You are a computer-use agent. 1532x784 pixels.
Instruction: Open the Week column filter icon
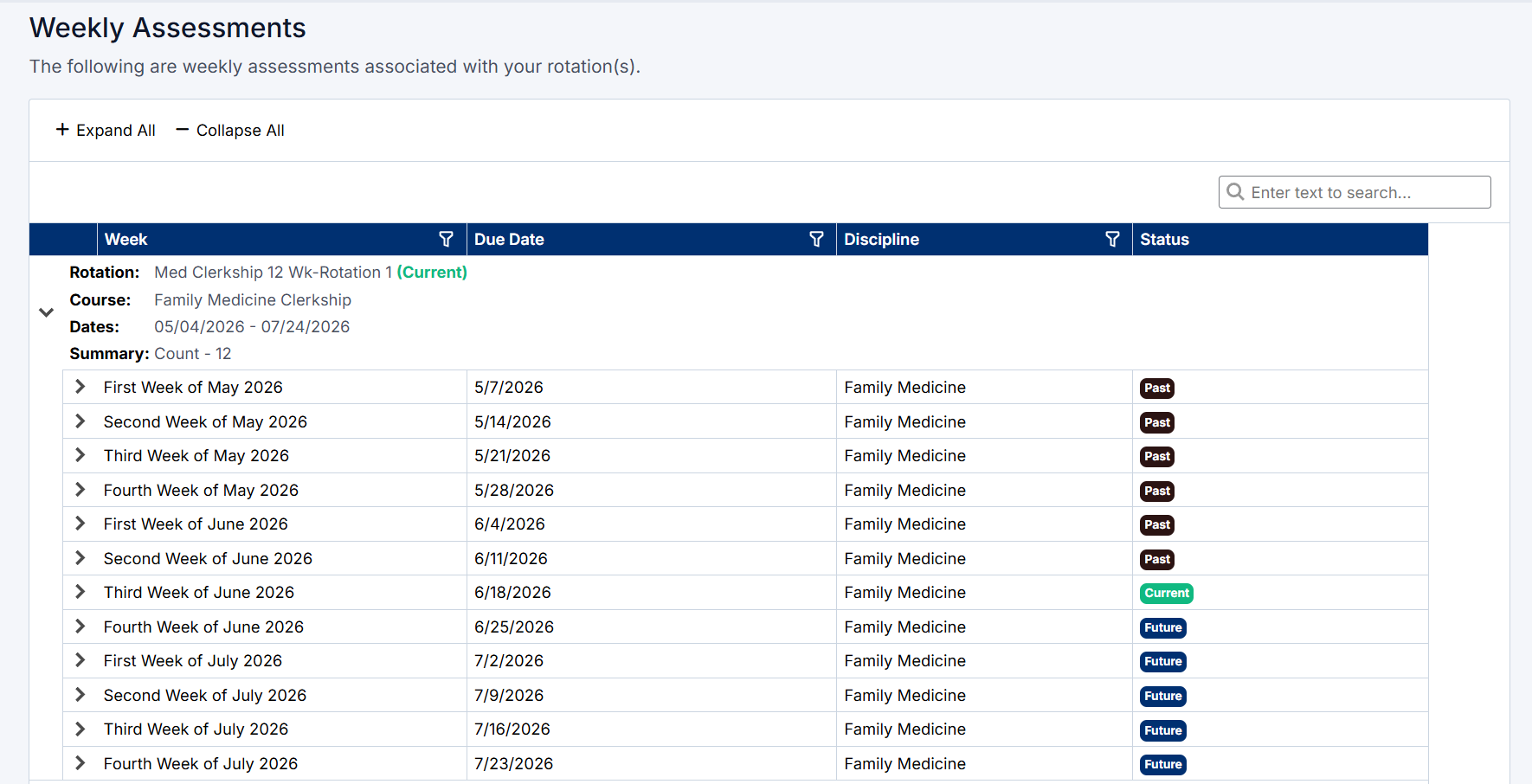point(446,240)
